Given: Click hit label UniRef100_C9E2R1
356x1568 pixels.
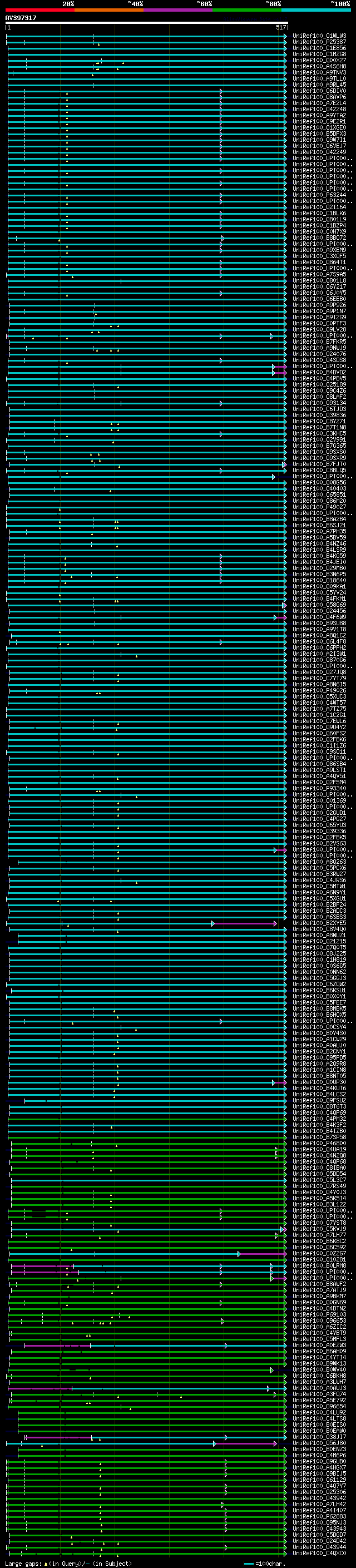Looking at the screenshot, I should tap(319, 121).
